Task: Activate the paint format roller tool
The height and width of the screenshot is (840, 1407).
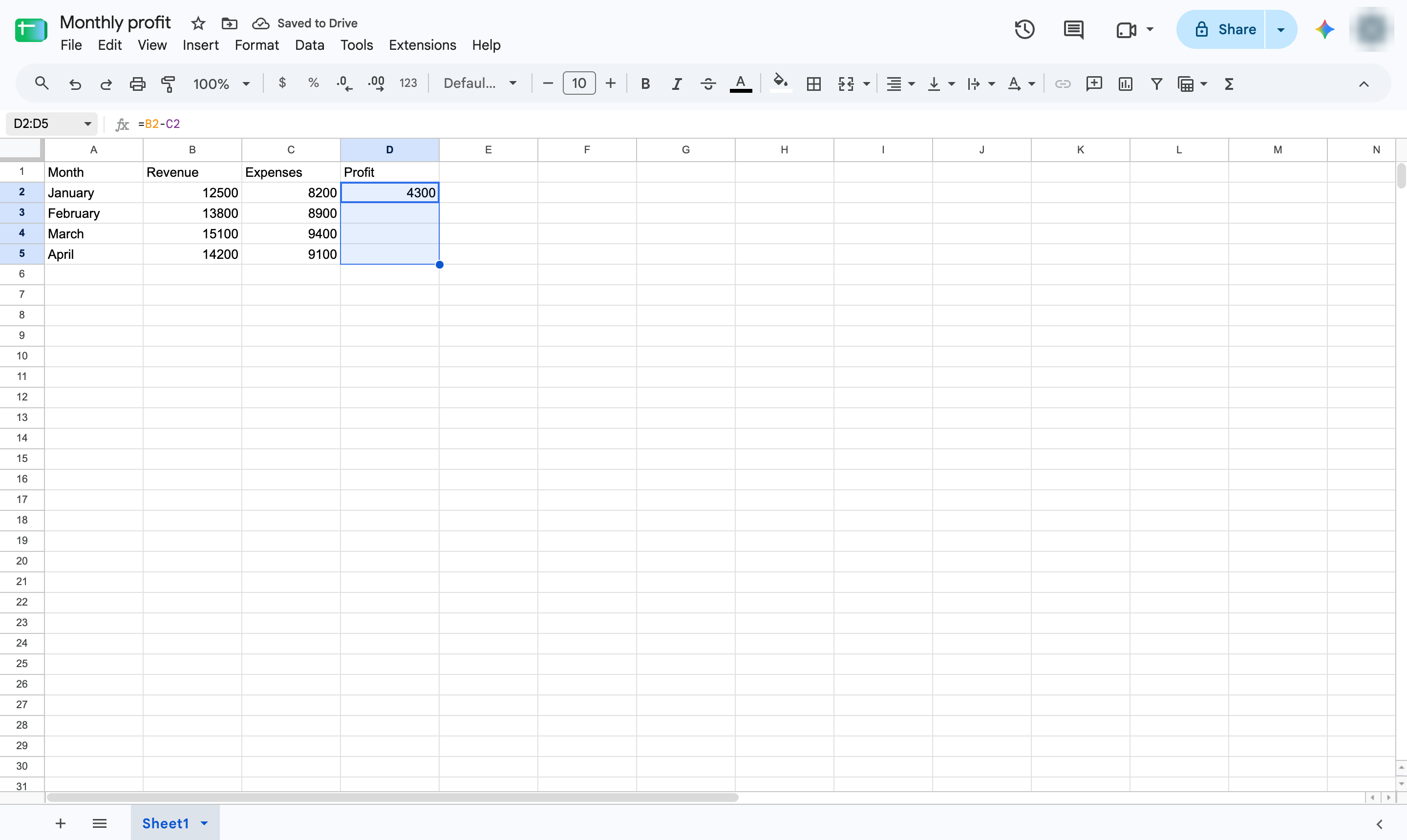Action: 168,84
